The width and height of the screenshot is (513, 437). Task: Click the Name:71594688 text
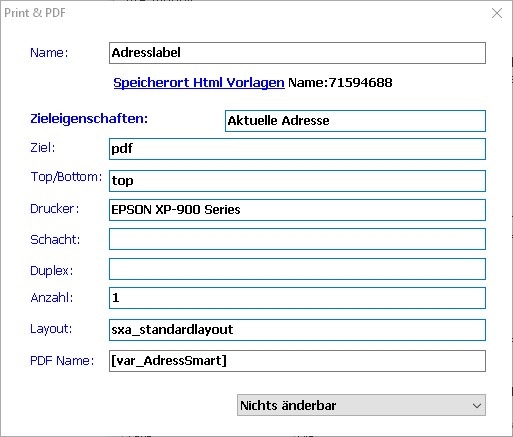pos(340,83)
